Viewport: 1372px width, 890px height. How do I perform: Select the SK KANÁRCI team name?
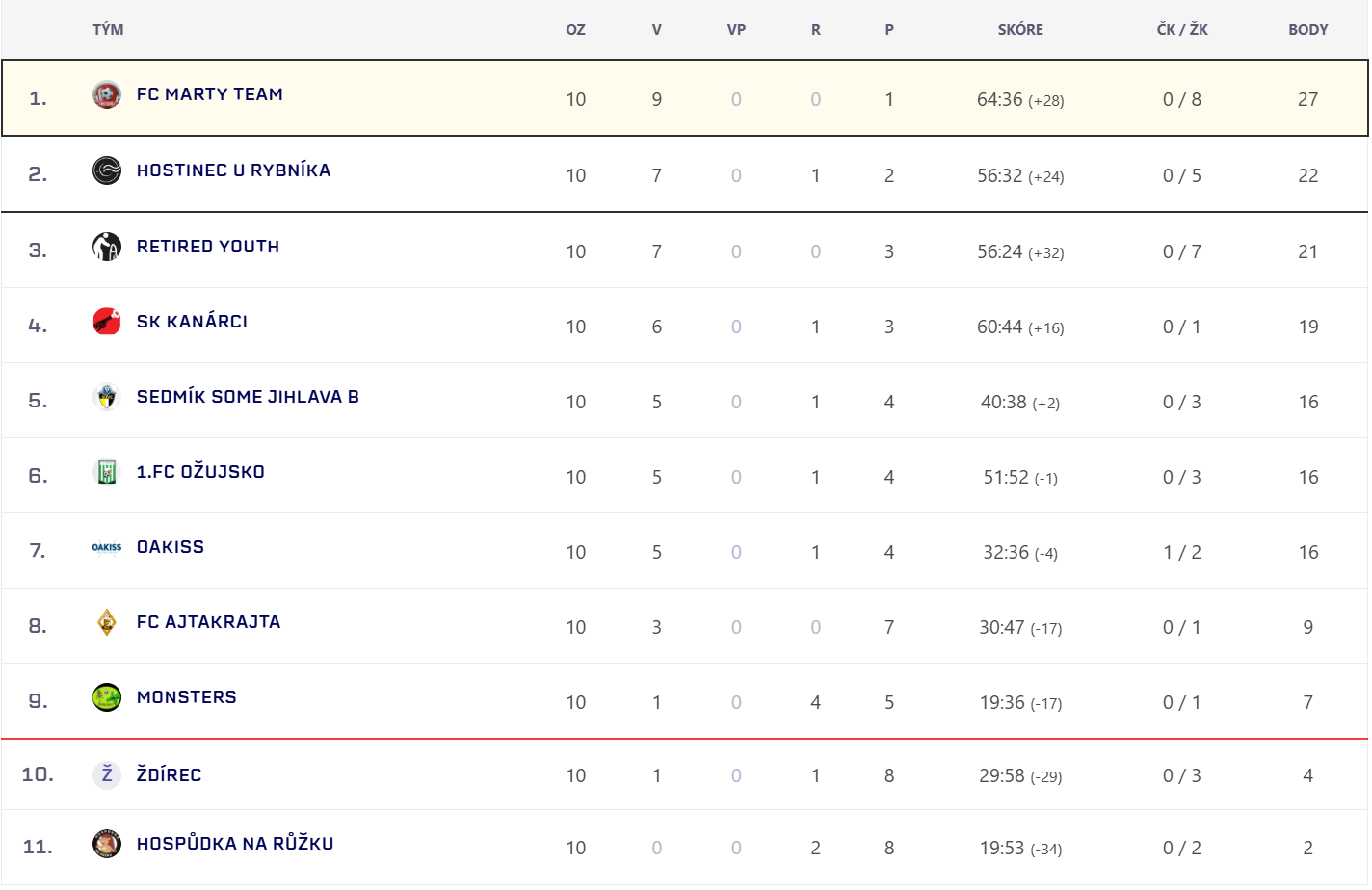(x=192, y=322)
